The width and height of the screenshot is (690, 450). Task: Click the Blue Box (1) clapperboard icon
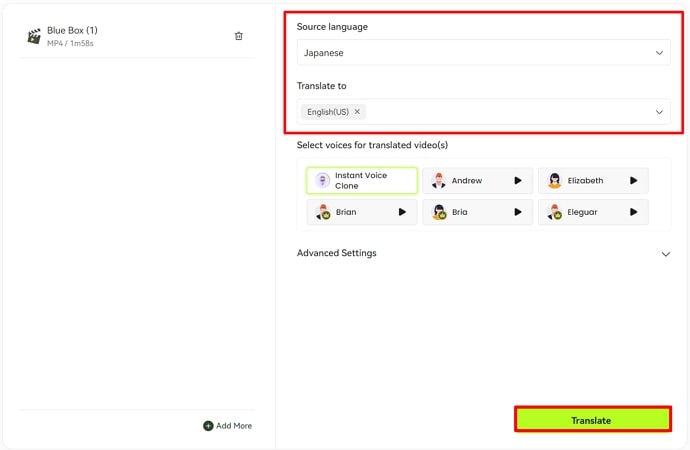pos(34,36)
